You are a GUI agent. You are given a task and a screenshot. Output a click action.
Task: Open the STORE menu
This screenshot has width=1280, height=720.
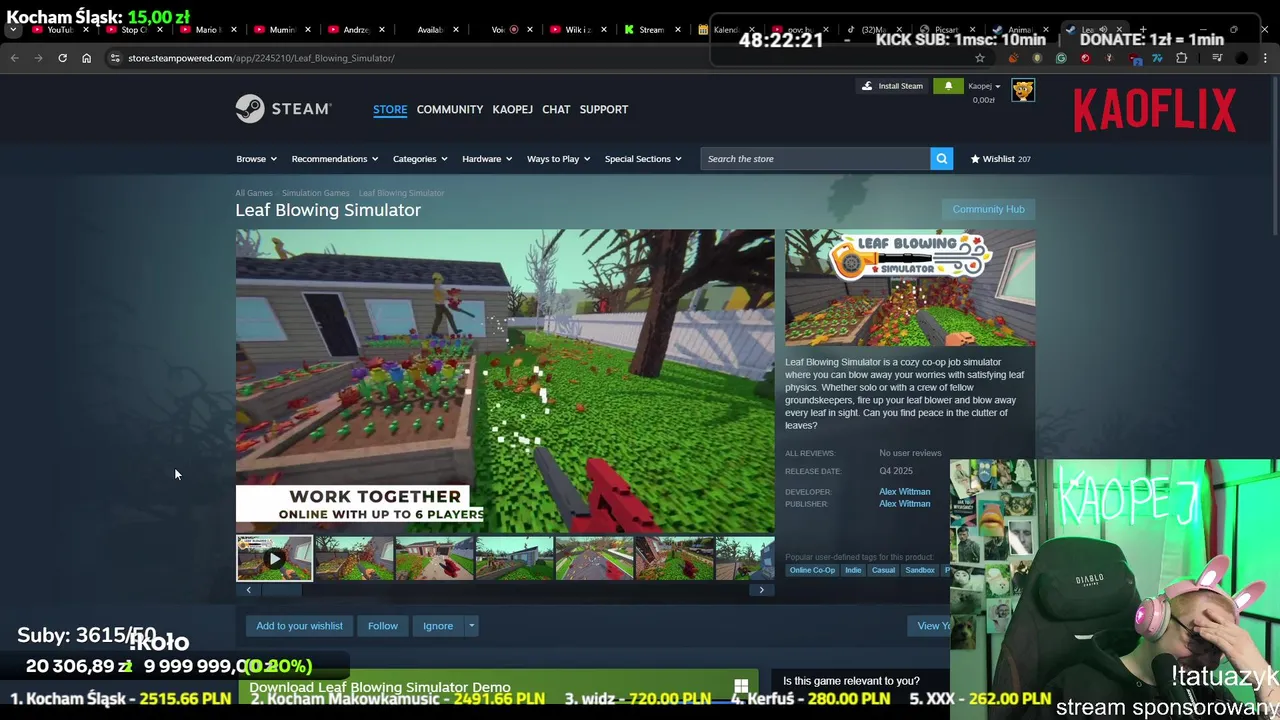tap(390, 109)
